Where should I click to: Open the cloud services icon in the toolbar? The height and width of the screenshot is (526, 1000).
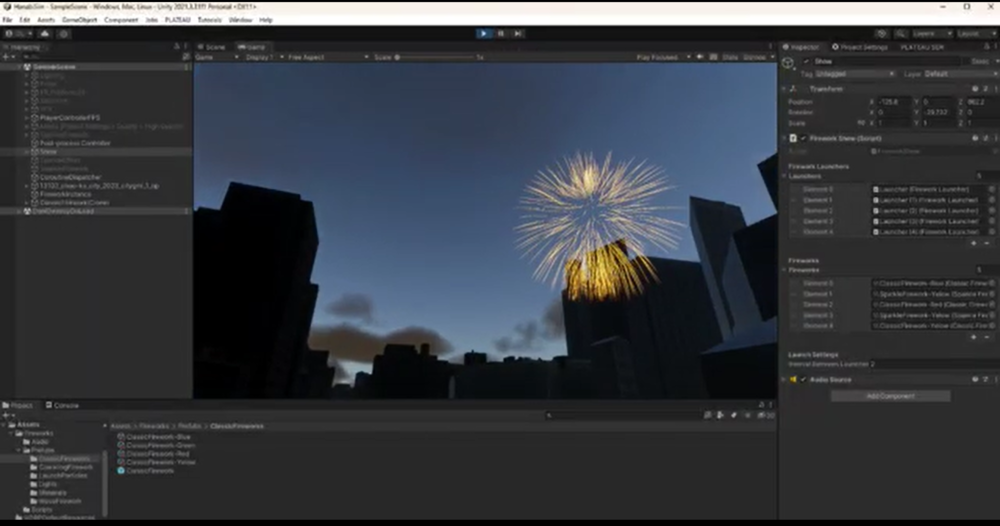tap(44, 33)
